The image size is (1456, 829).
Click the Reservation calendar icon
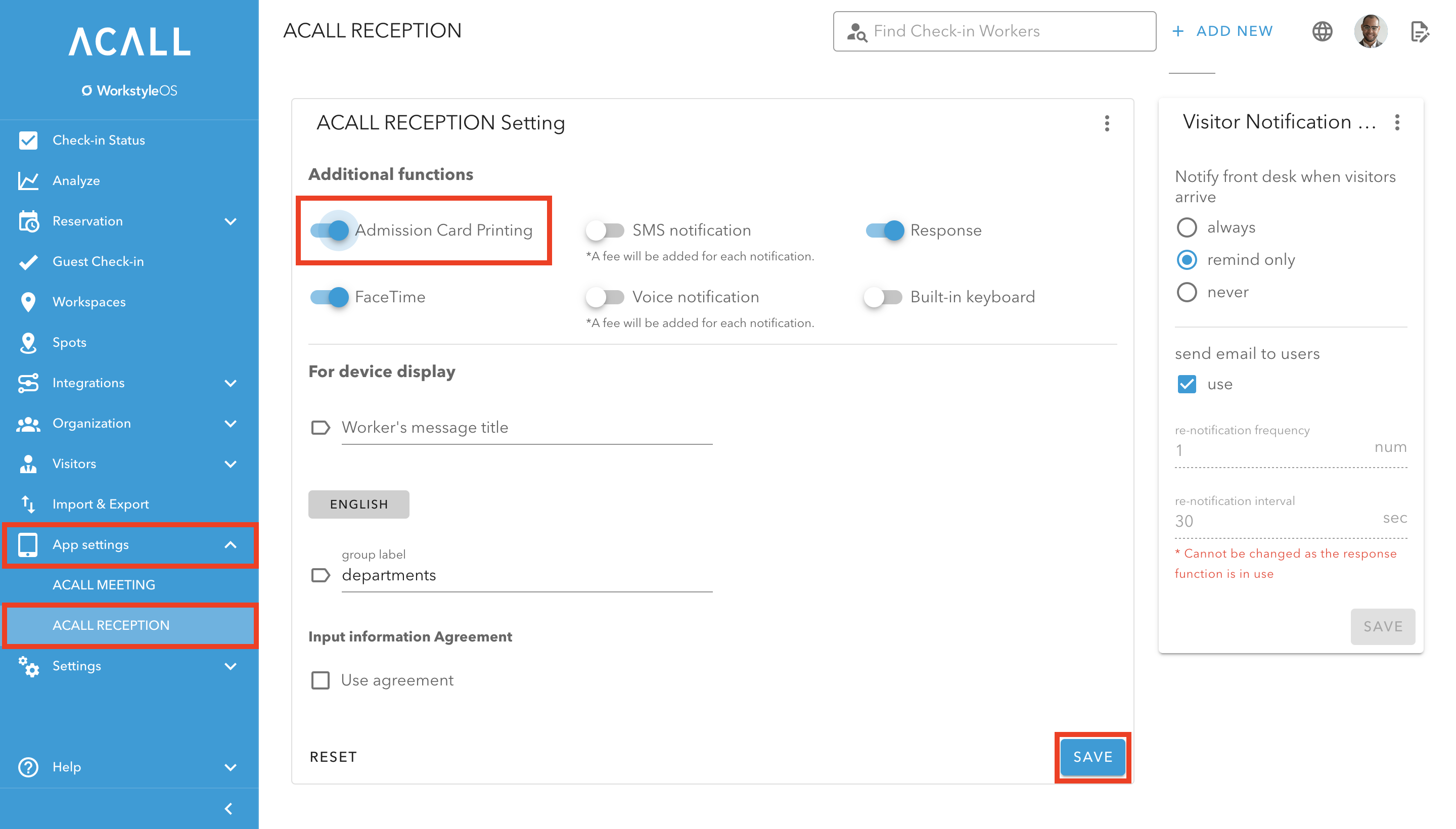(28, 221)
